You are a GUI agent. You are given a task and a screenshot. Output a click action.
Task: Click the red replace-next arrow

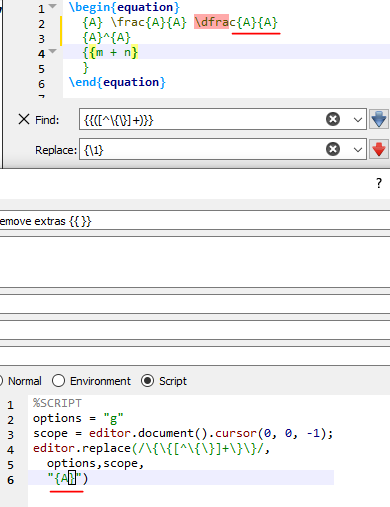click(379, 149)
